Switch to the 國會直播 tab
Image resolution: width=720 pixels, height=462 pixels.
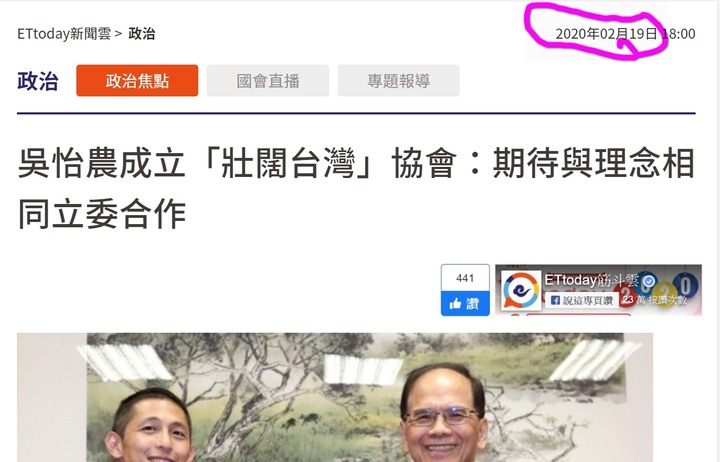point(268,80)
